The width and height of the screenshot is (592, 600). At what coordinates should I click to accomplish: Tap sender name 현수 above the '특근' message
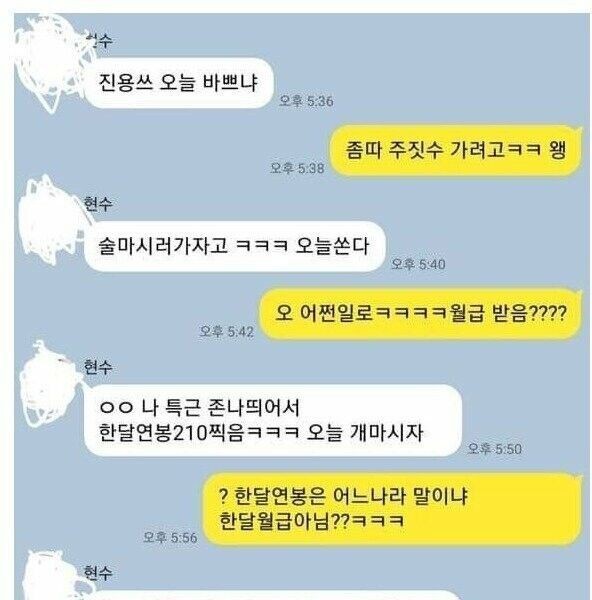tap(98, 367)
